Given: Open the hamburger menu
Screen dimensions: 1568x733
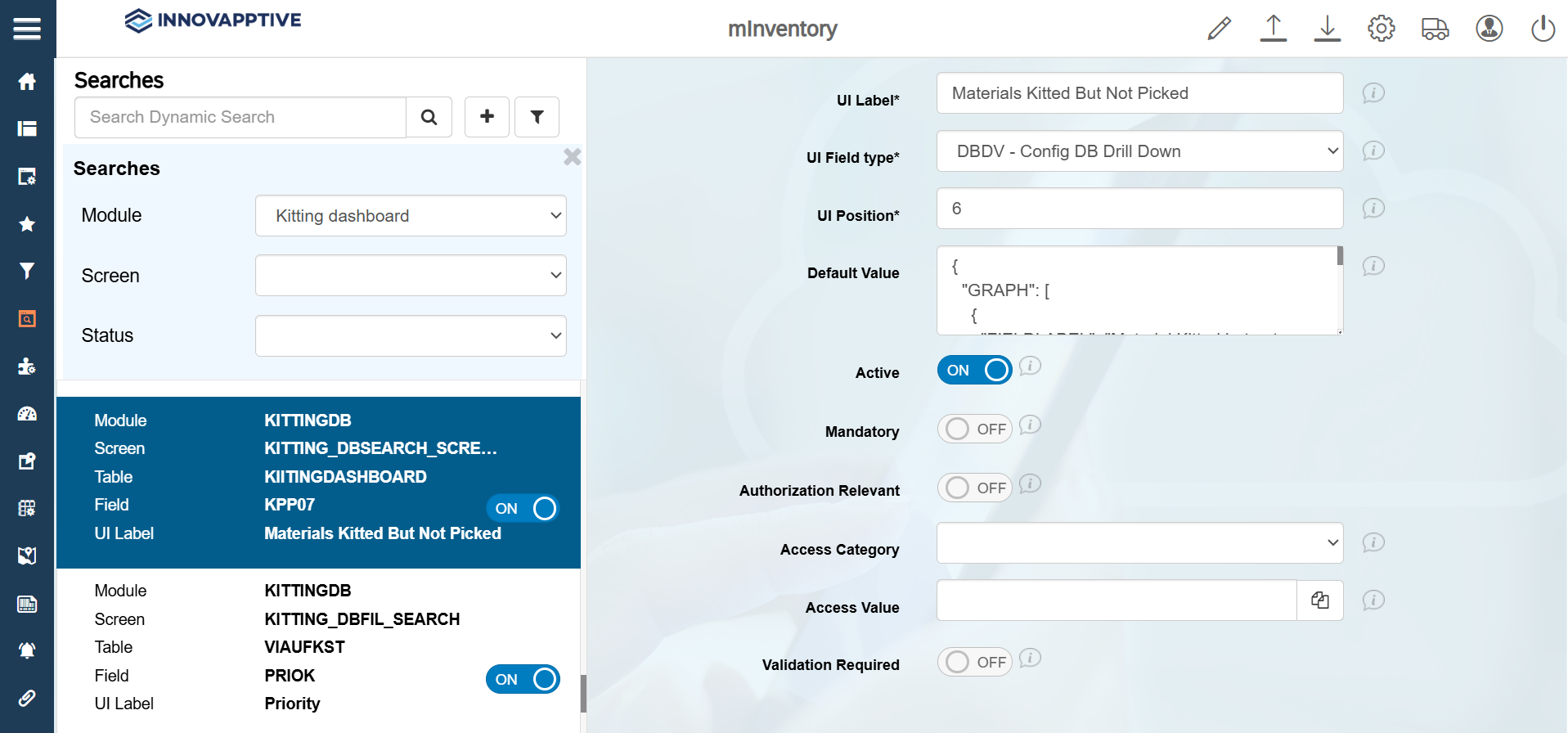Looking at the screenshot, I should click(x=27, y=29).
